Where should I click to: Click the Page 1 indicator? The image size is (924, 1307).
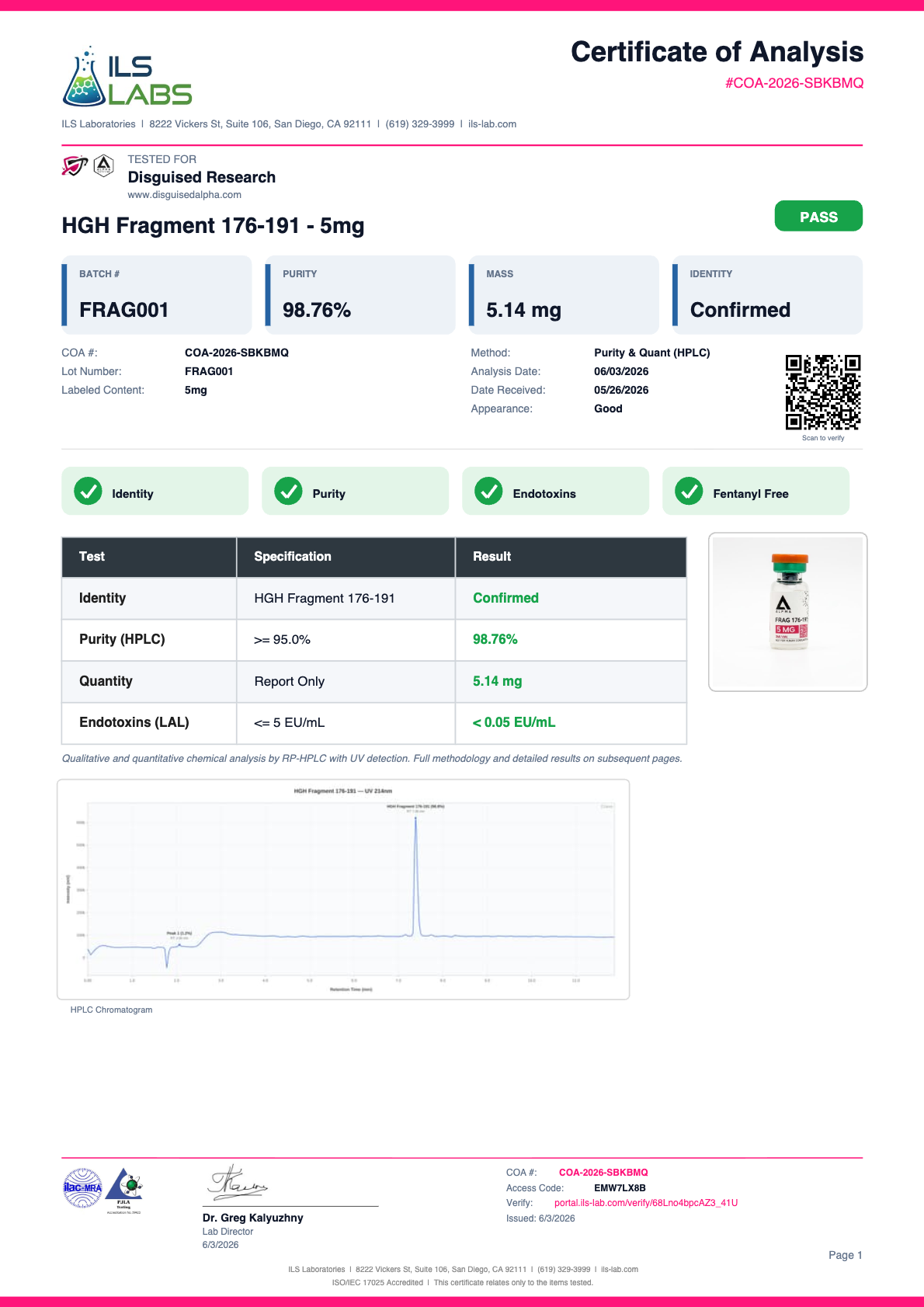[x=846, y=1255]
